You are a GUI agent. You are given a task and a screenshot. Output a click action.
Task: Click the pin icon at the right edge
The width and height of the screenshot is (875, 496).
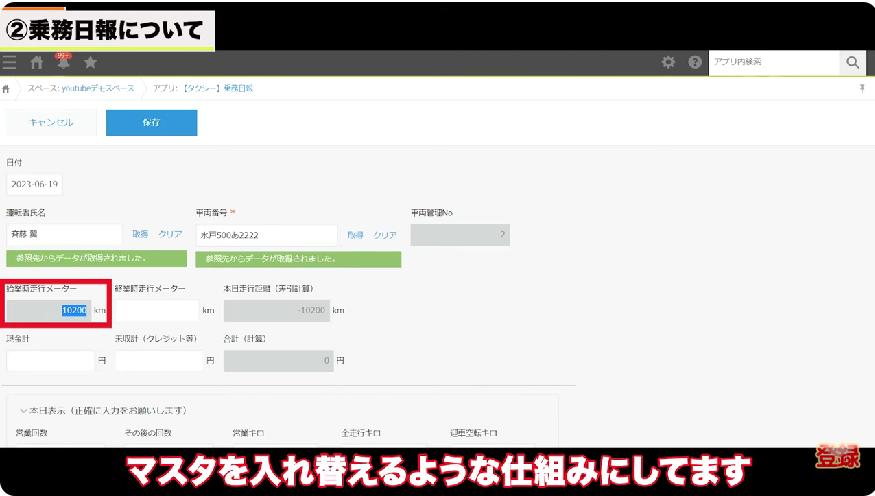[862, 89]
